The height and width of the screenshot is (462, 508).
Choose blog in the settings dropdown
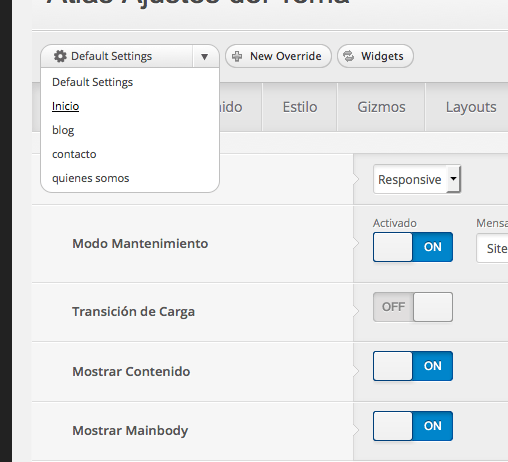click(x=63, y=130)
